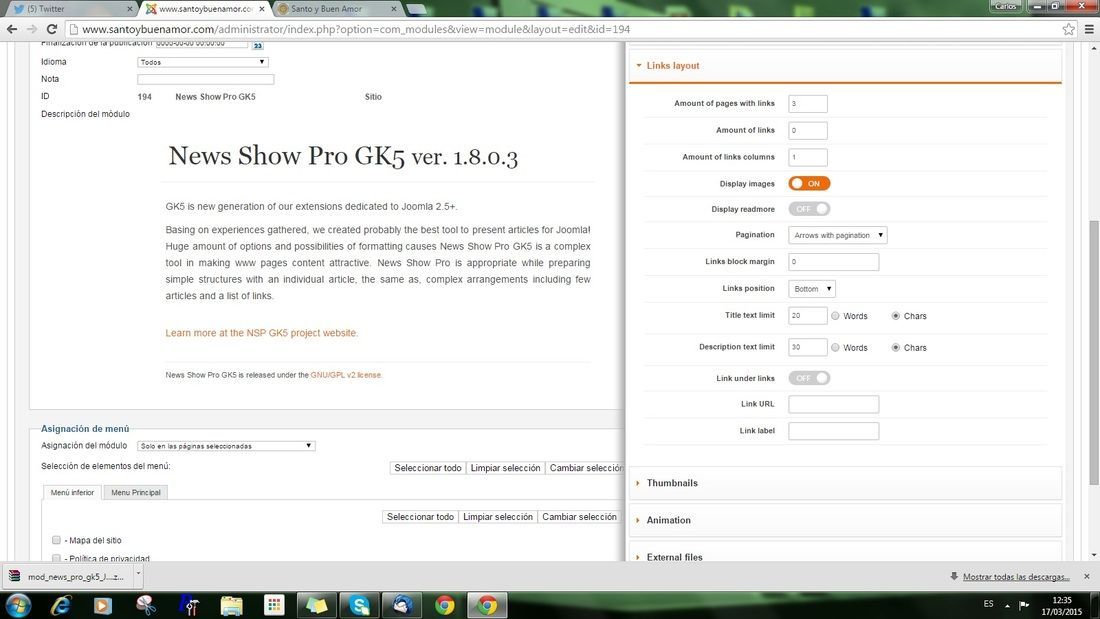This screenshot has width=1100, height=619.
Task: Click the Amount of pages with links field
Action: click(x=807, y=103)
